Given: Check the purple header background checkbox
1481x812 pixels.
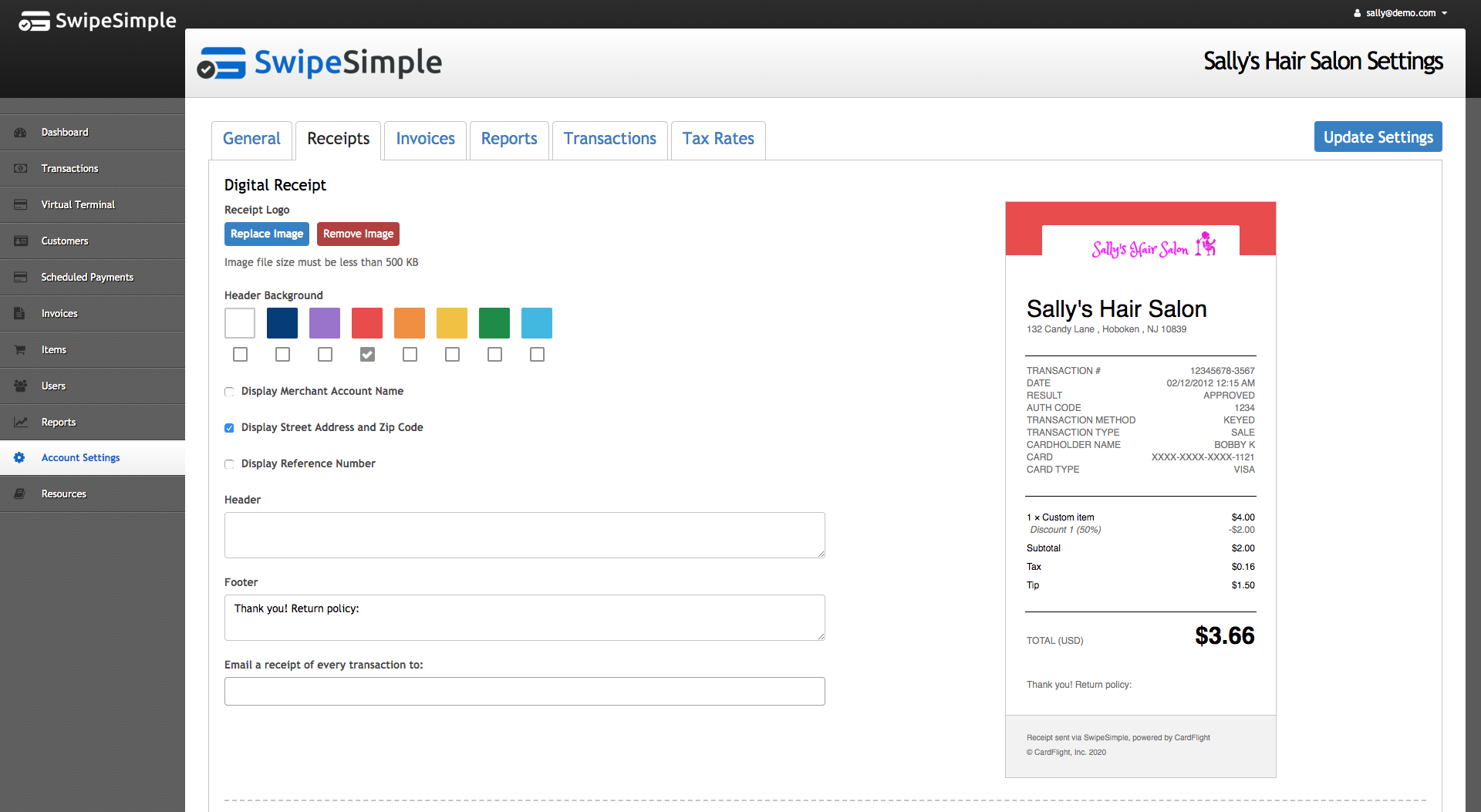Looking at the screenshot, I should point(325,355).
